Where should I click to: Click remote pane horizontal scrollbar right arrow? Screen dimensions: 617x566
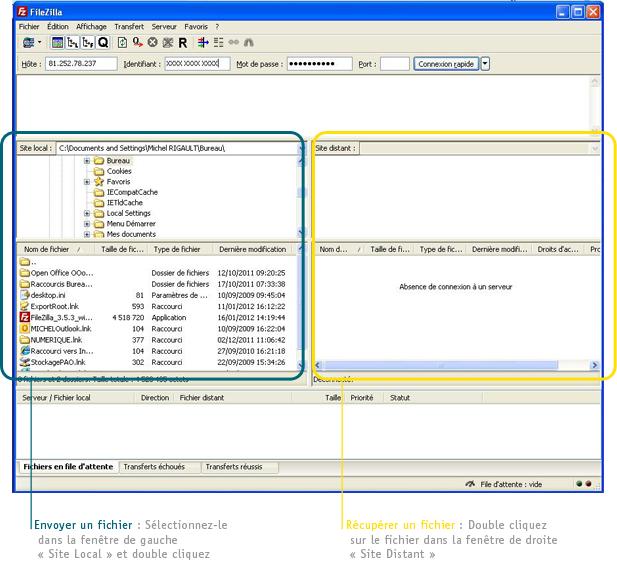pyautogui.click(x=594, y=365)
